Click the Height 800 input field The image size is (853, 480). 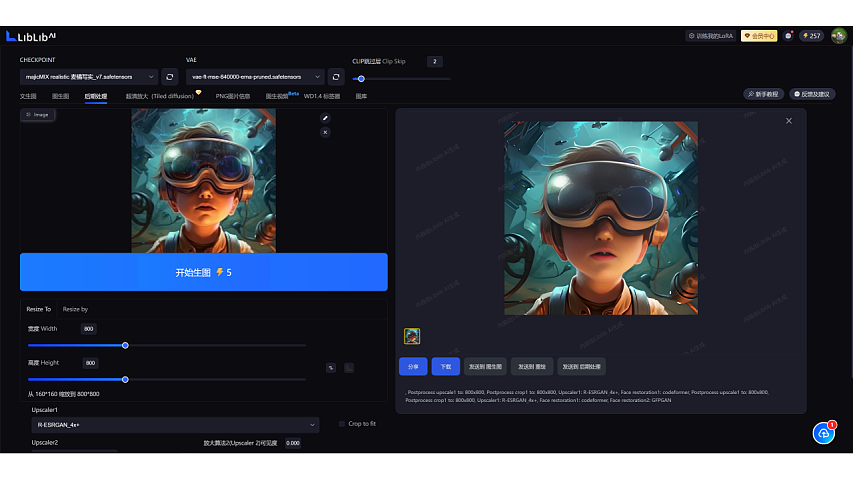[90, 363]
